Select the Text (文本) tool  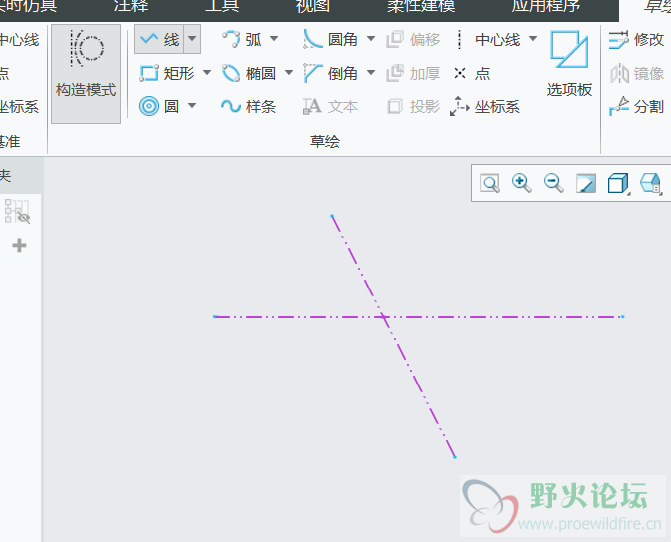[x=330, y=107]
